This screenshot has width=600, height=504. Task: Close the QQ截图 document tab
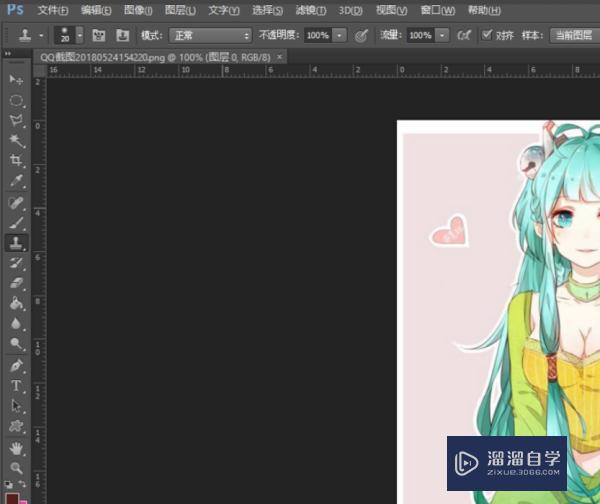pos(280,57)
